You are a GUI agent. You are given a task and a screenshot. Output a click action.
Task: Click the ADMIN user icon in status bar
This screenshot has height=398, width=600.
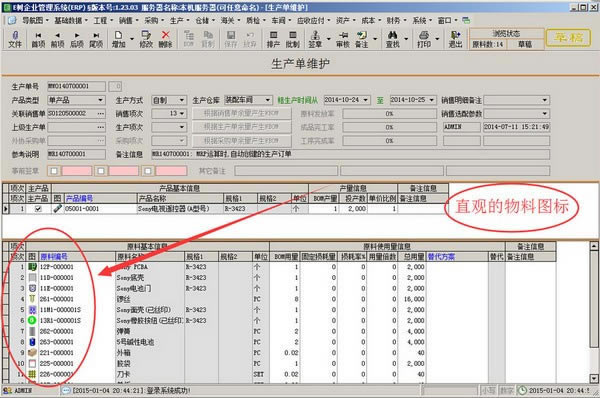coord(7,390)
